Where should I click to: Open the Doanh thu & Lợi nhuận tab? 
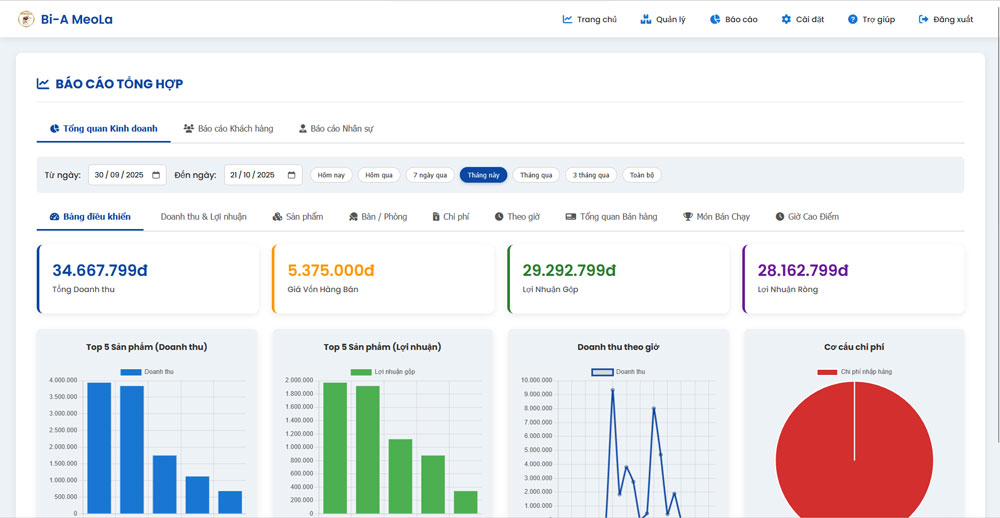(203, 216)
